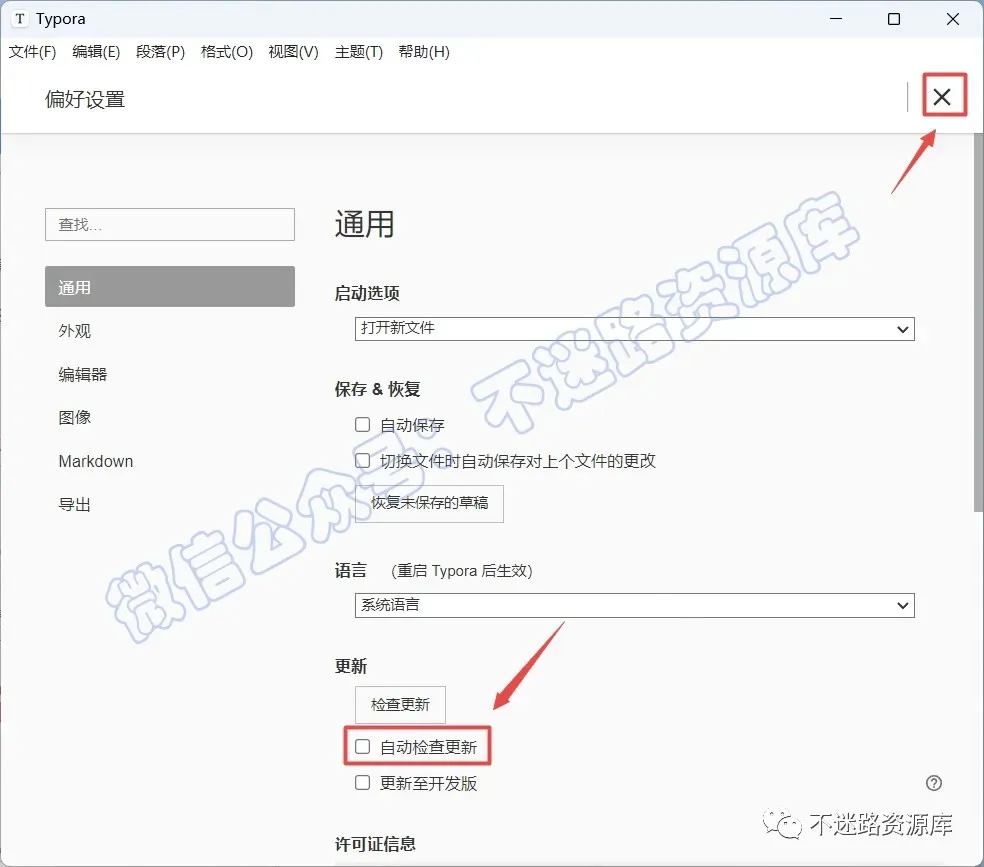The width and height of the screenshot is (984, 867).
Task: Minimize the Typora window
Action: 836,19
